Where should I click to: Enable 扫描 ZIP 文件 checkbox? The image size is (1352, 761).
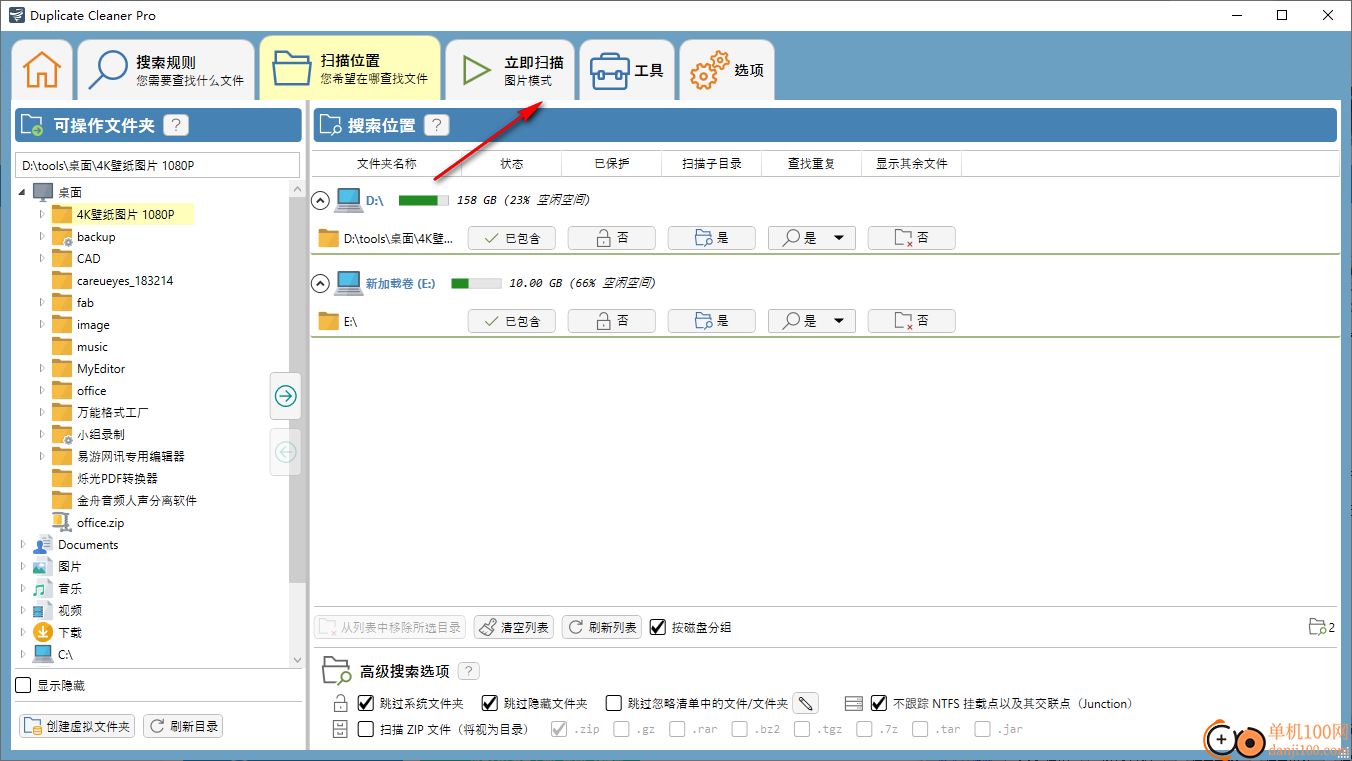click(x=366, y=729)
